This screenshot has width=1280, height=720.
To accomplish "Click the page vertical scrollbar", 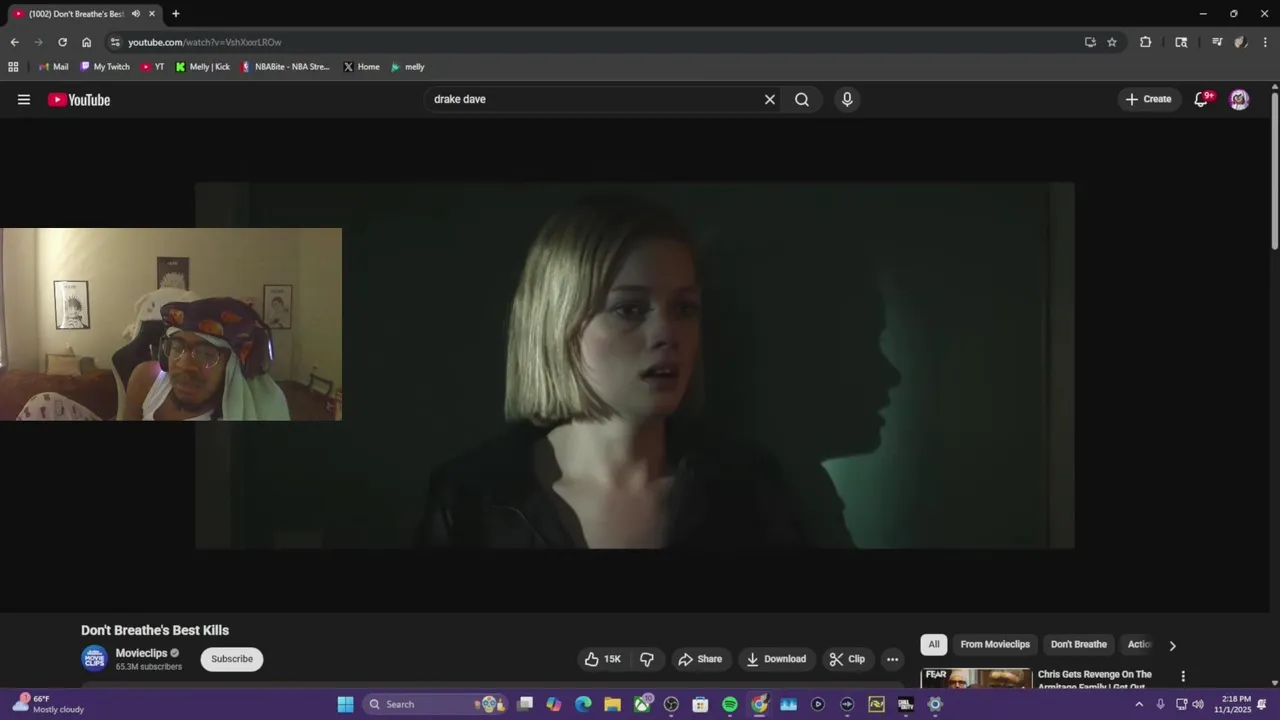I will pos(1275,170).
